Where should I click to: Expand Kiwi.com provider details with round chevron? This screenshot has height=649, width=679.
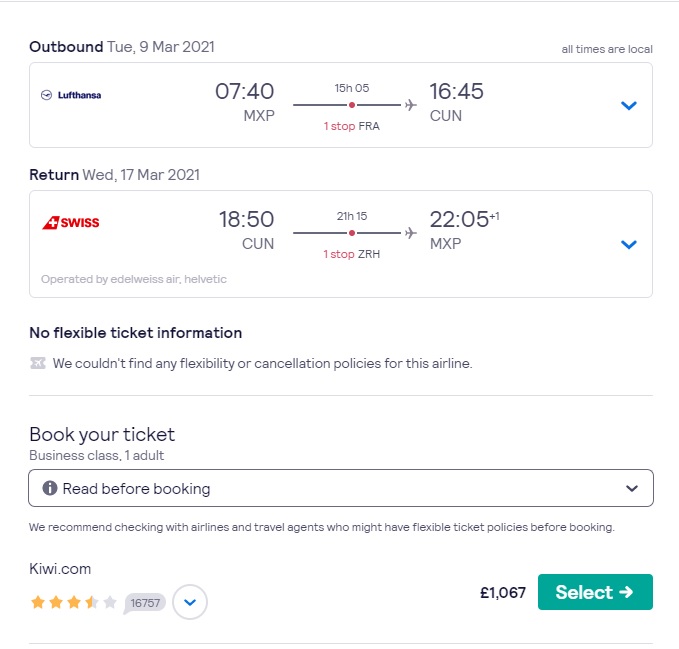(x=190, y=602)
